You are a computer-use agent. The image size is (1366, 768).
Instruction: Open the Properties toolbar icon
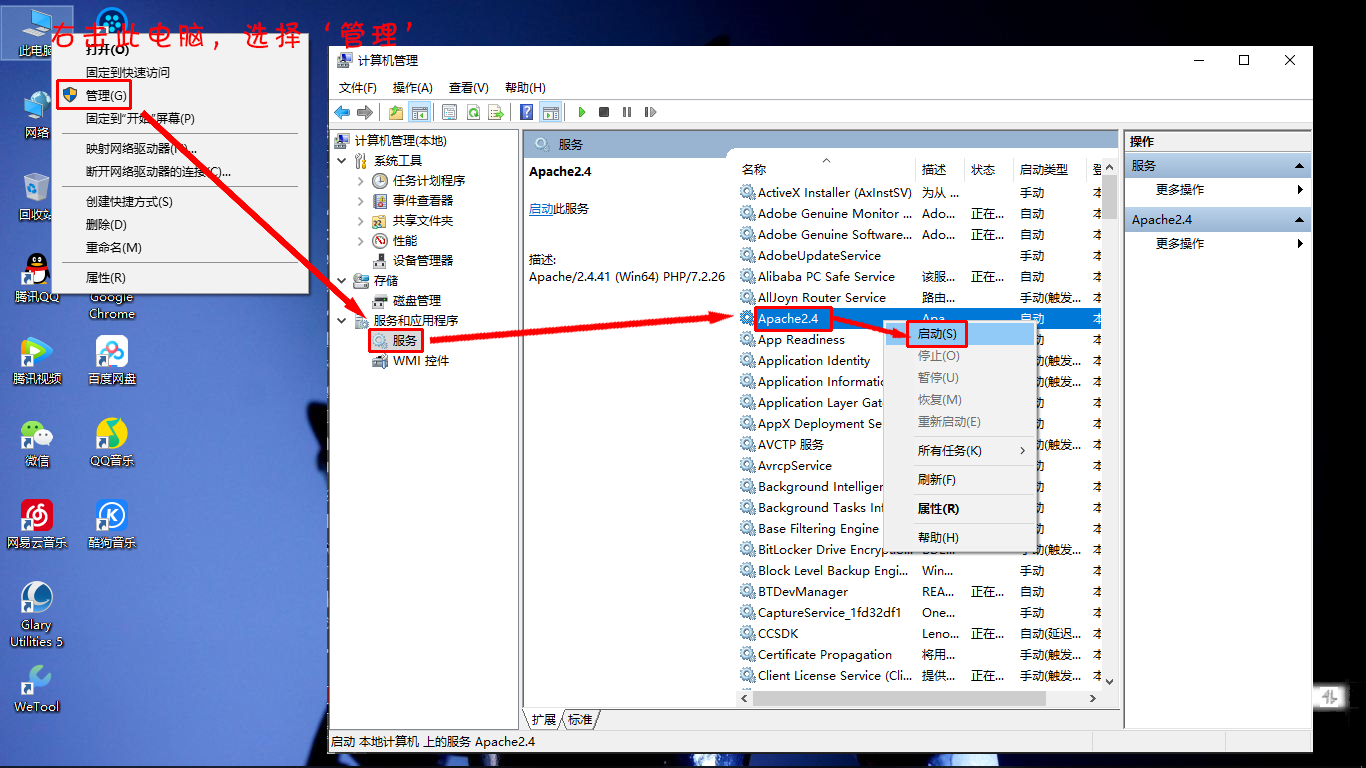(450, 112)
